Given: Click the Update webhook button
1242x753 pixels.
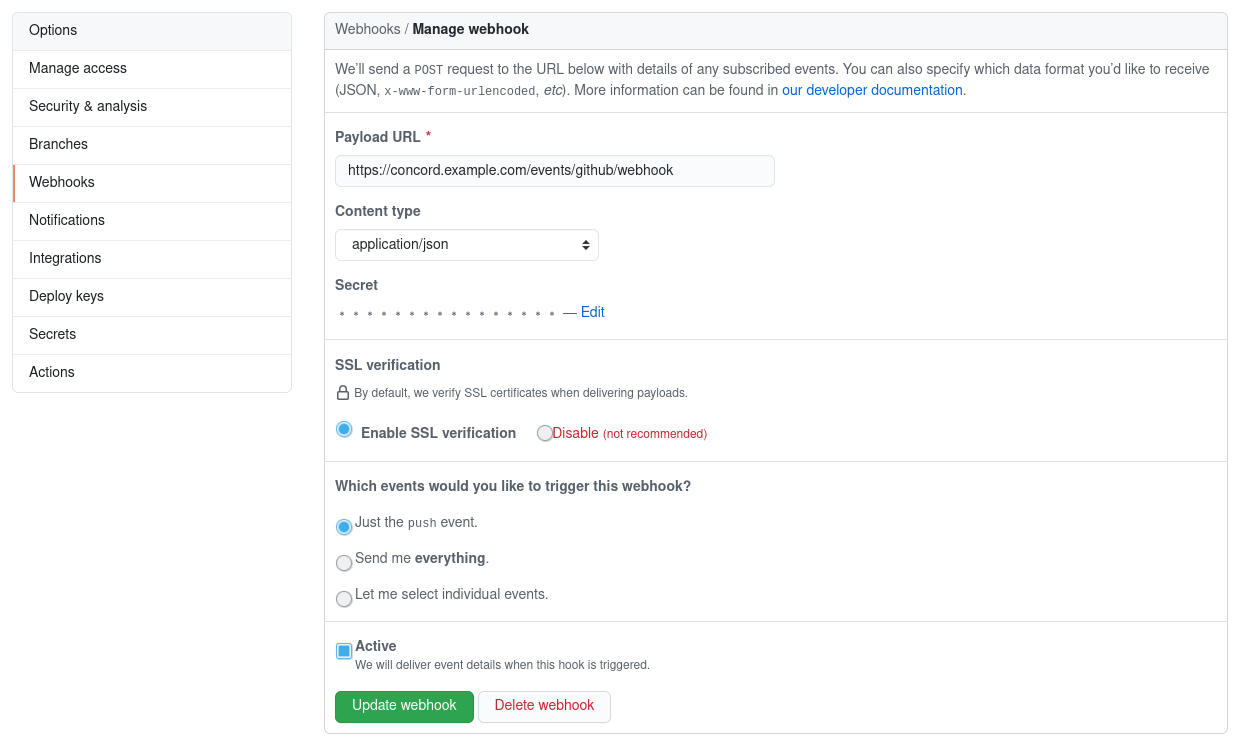Looking at the screenshot, I should [404, 706].
